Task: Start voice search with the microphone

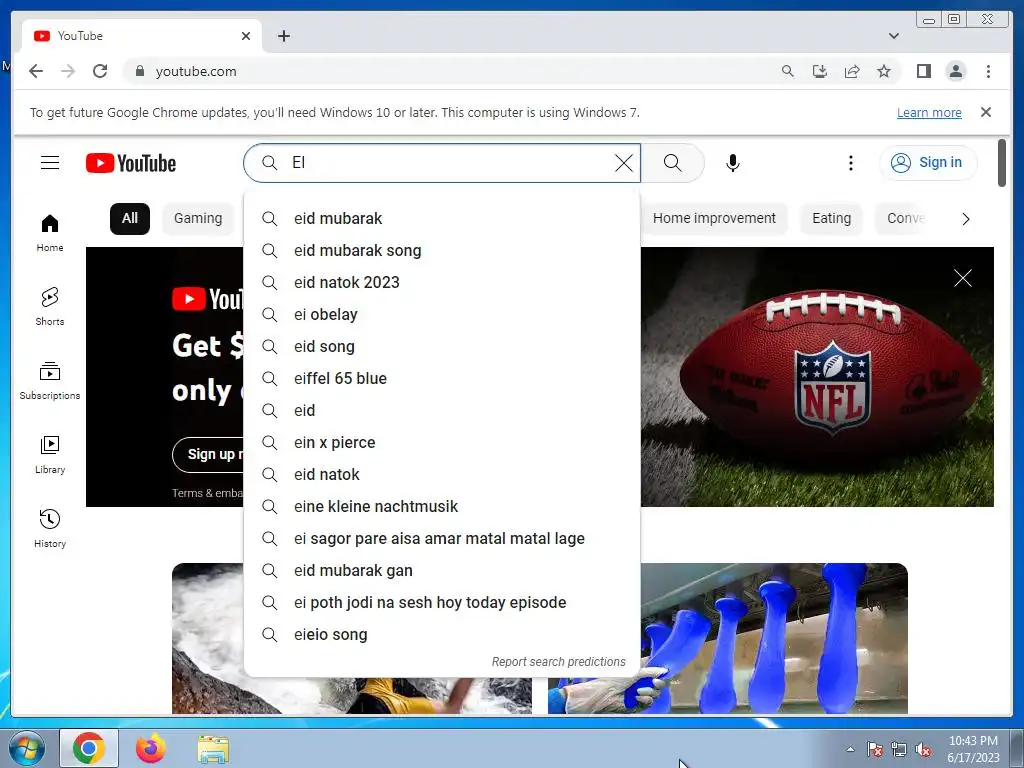Action: pyautogui.click(x=733, y=163)
